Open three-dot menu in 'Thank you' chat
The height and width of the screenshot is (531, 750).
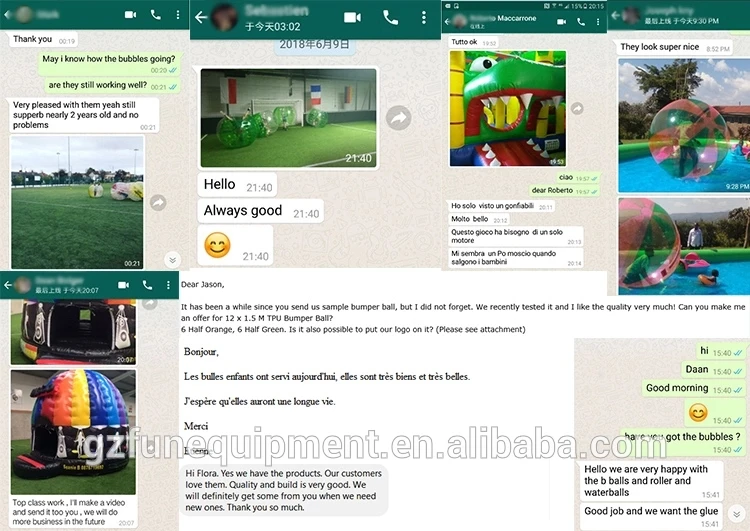[x=177, y=15]
